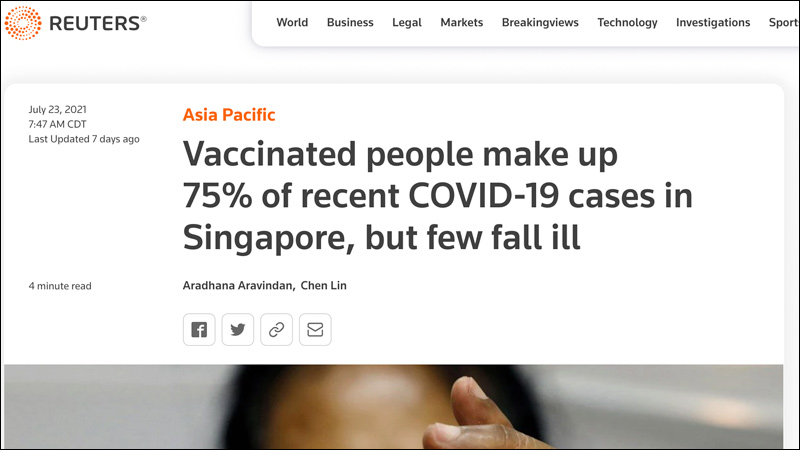Click the article headline

point(438,196)
